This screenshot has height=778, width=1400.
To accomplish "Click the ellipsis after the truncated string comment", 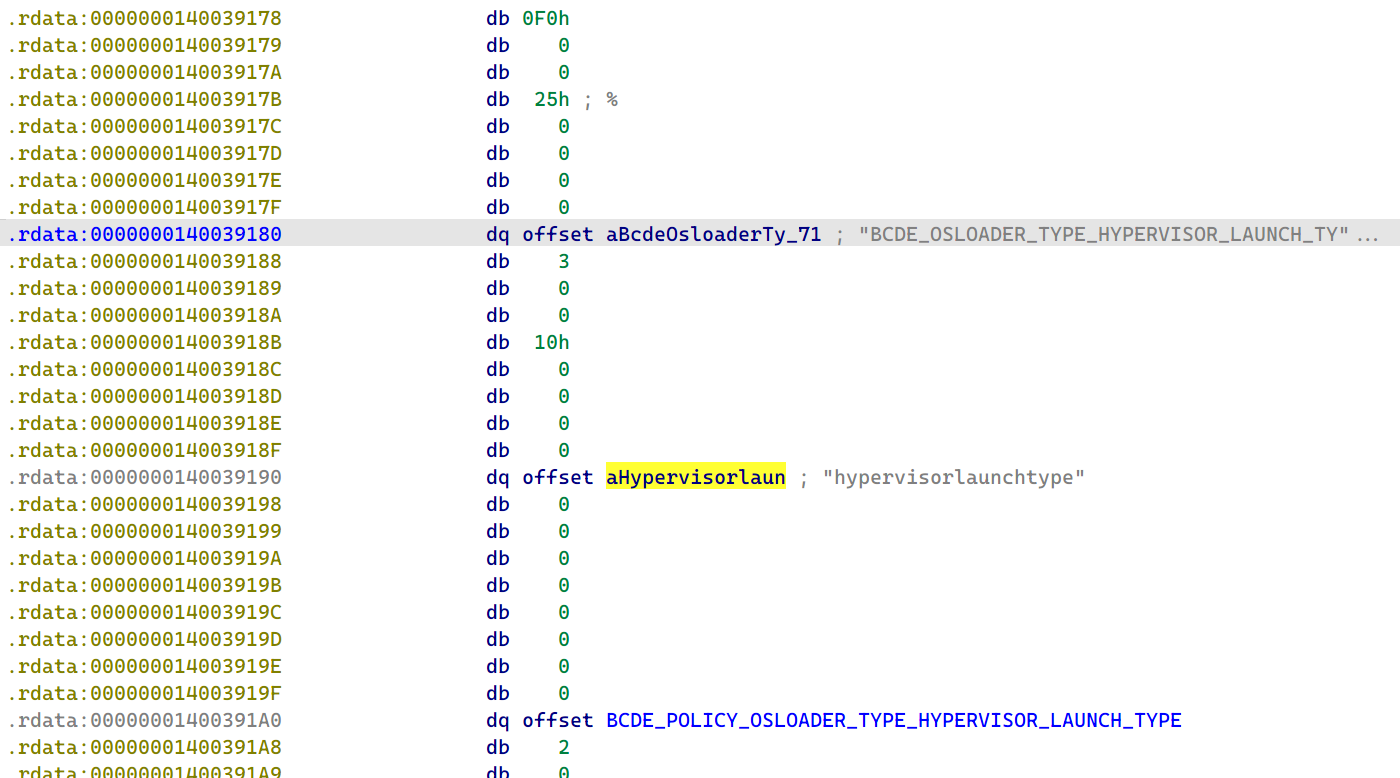I will tap(1368, 236).
